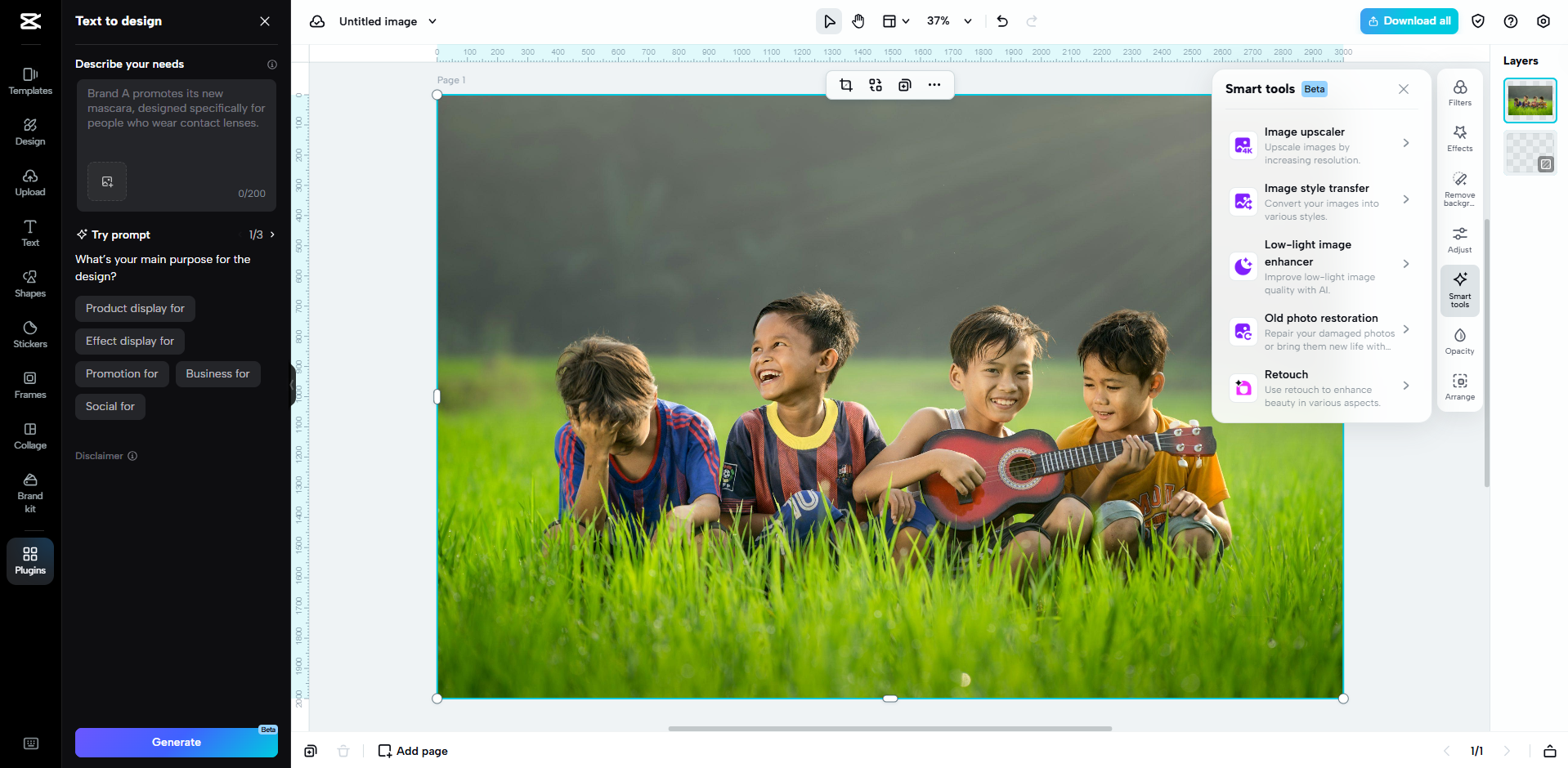Select the photo thumbnail in the Layers panel
This screenshot has width=1568, height=768.
1530,100
